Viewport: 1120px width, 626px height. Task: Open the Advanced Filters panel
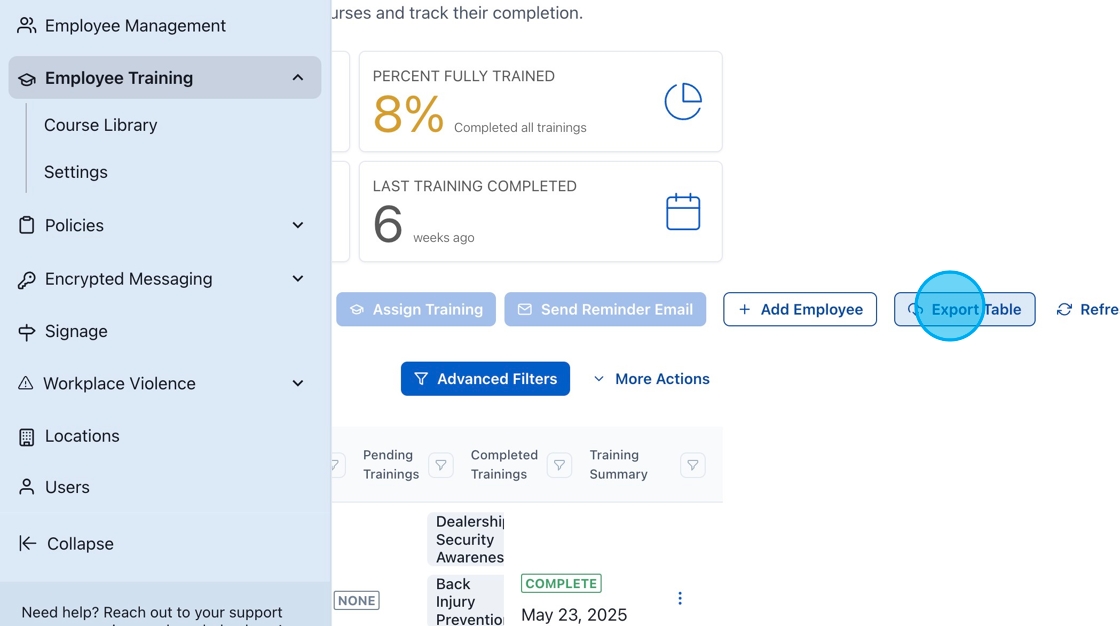tap(485, 379)
